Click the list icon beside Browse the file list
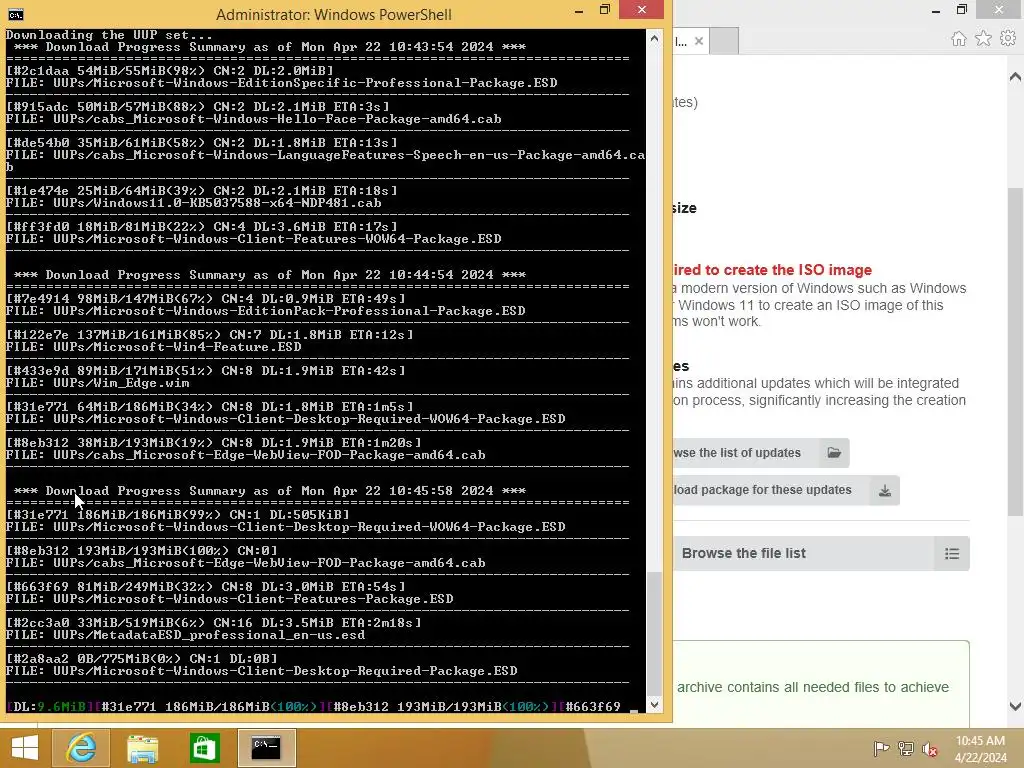The width and height of the screenshot is (1024, 768). click(x=952, y=554)
